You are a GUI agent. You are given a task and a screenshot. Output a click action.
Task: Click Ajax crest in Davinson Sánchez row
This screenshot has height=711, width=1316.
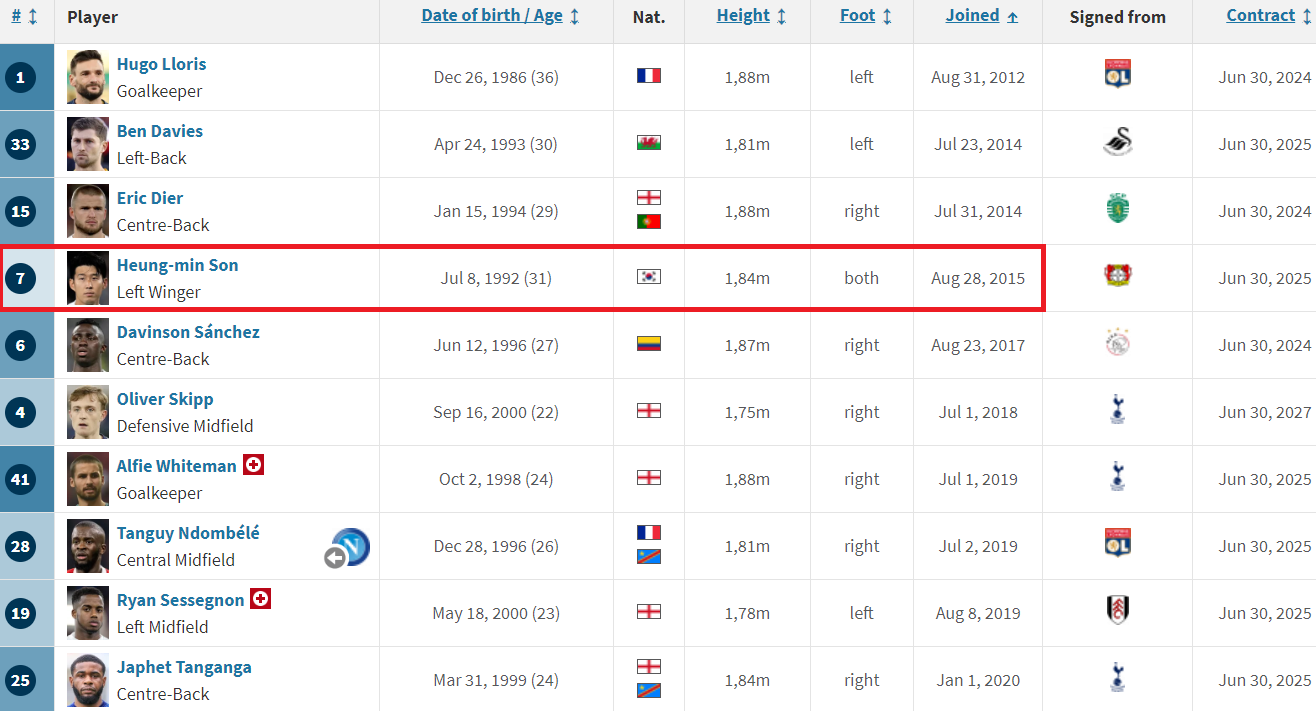click(x=1117, y=344)
